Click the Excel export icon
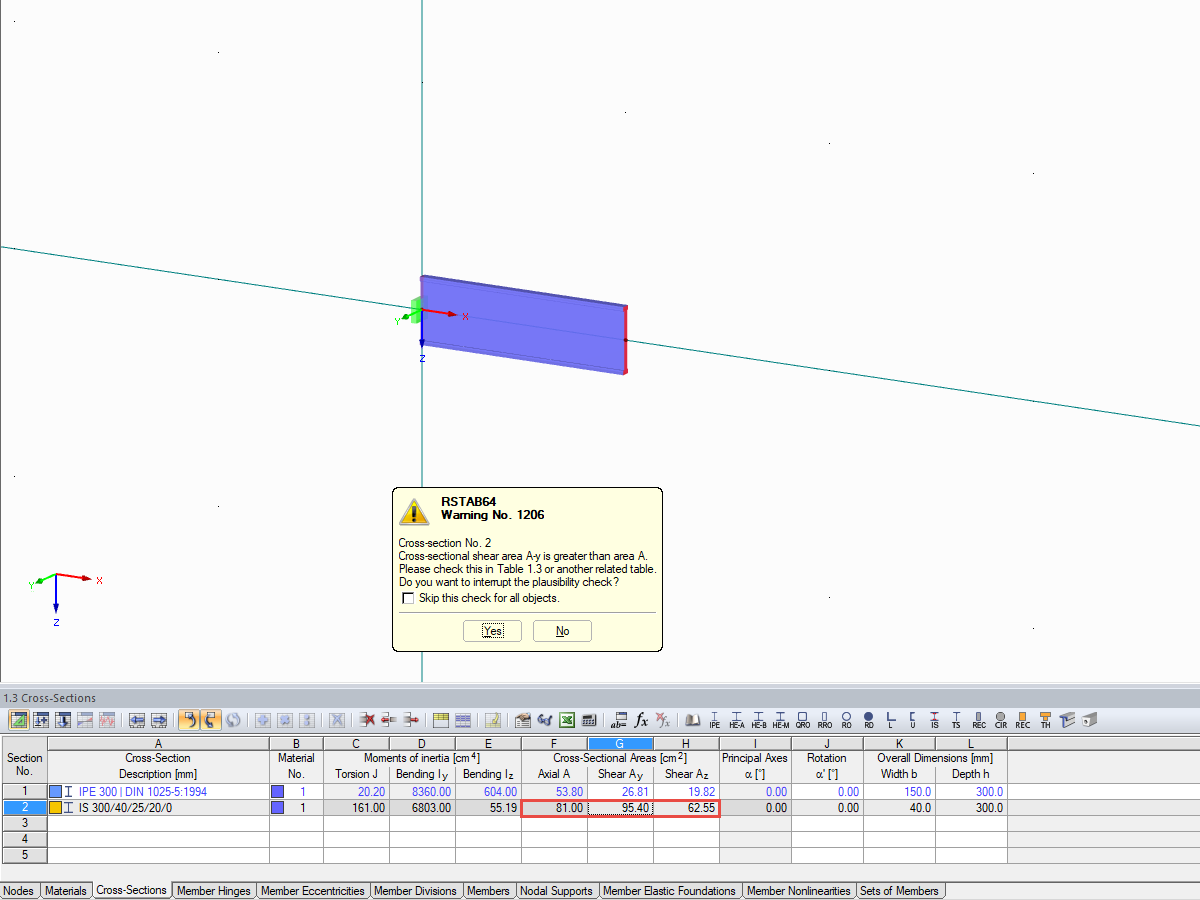 568,720
